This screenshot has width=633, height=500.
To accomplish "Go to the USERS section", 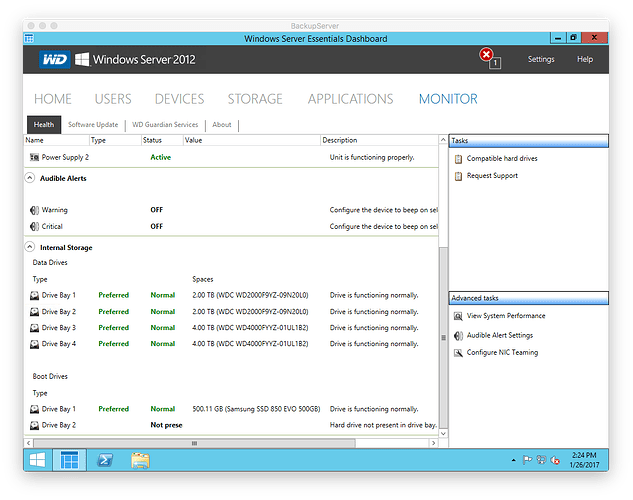I will (x=113, y=99).
